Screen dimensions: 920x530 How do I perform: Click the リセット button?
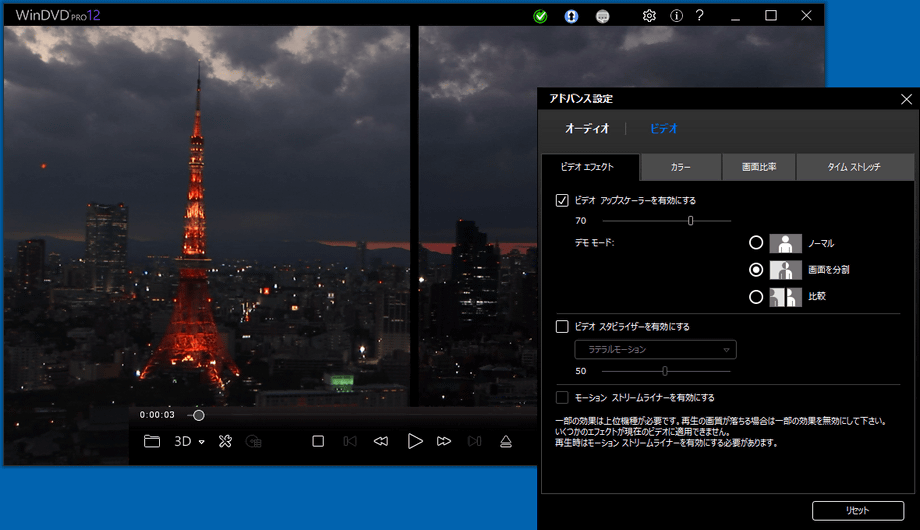(x=858, y=511)
